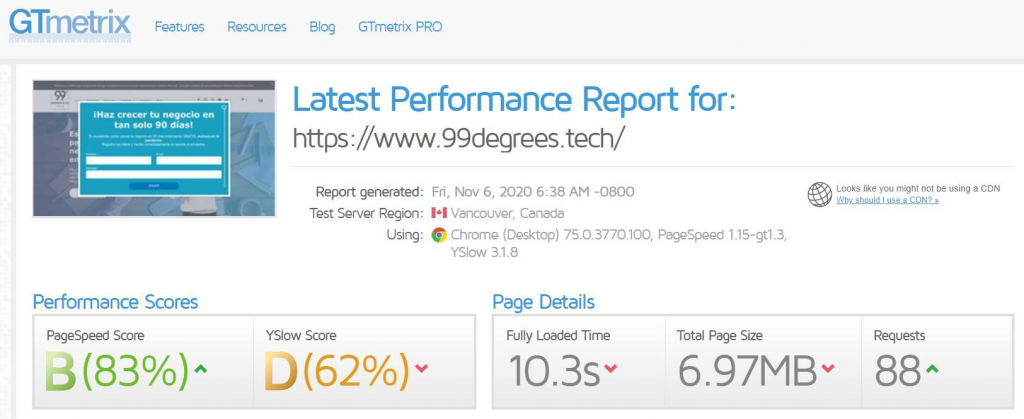1024x419 pixels.
Task: Click the GTmetrix logo
Action: tap(70, 24)
